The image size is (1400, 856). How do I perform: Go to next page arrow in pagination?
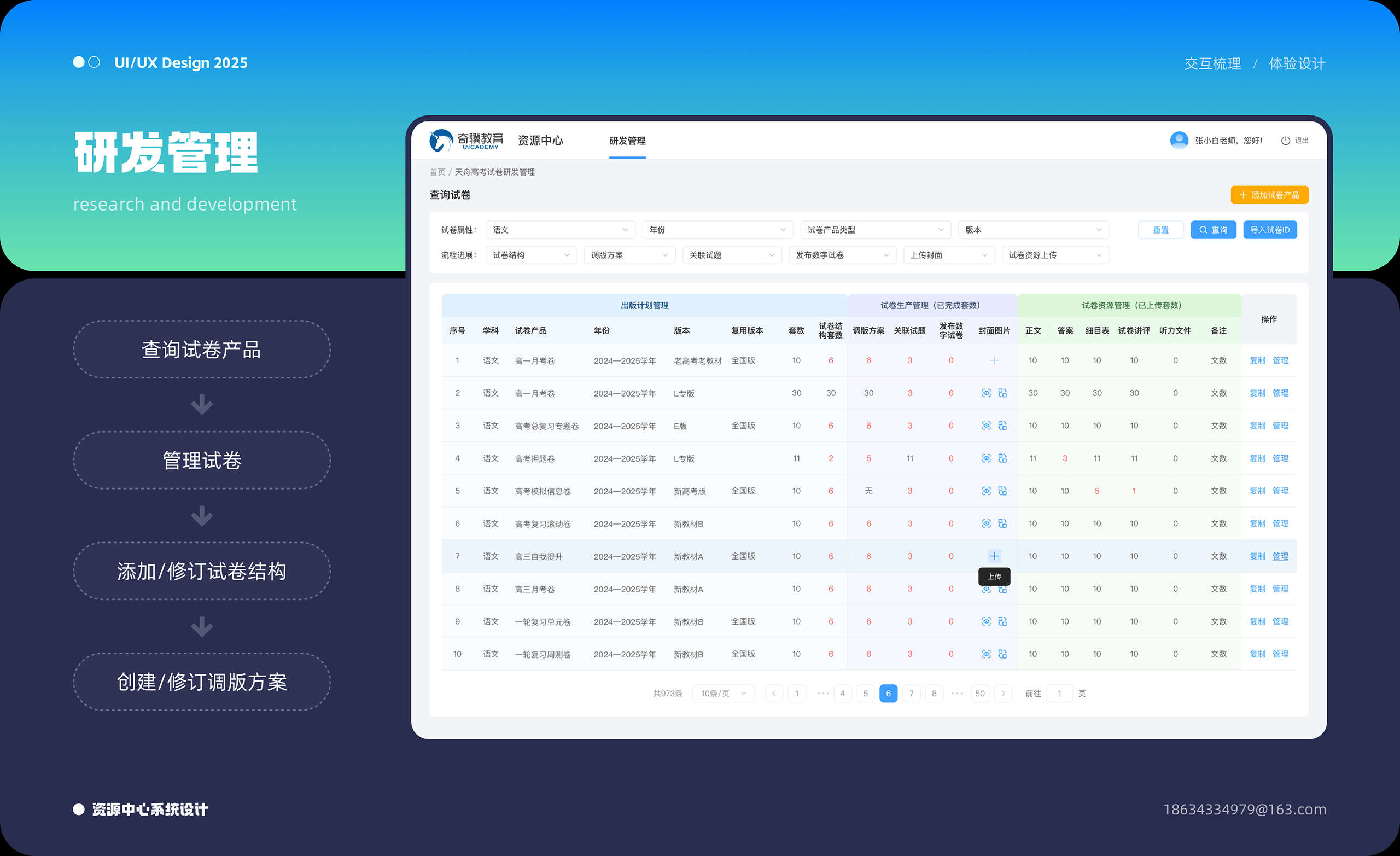[1003, 694]
